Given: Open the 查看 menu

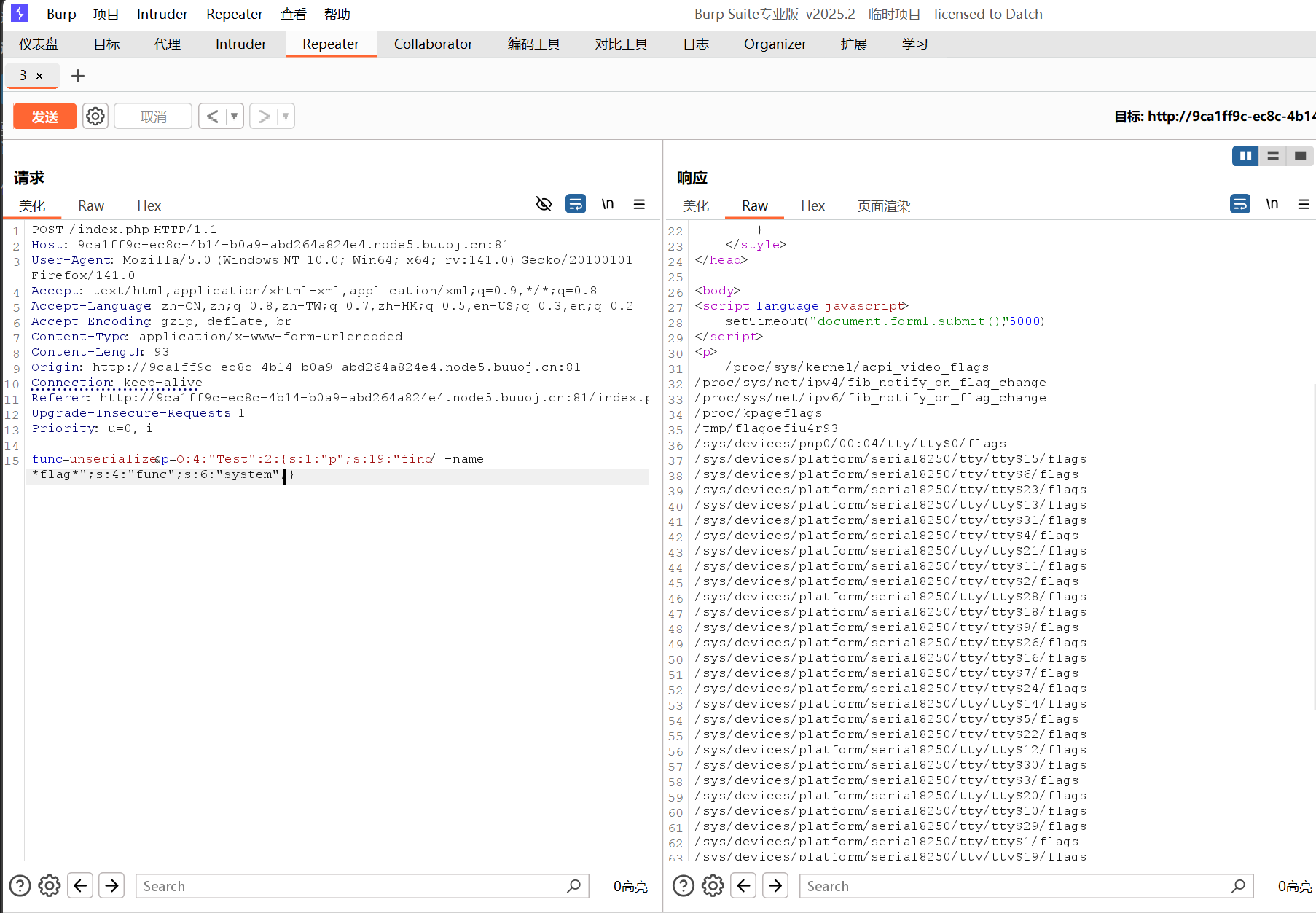Looking at the screenshot, I should click(x=294, y=14).
